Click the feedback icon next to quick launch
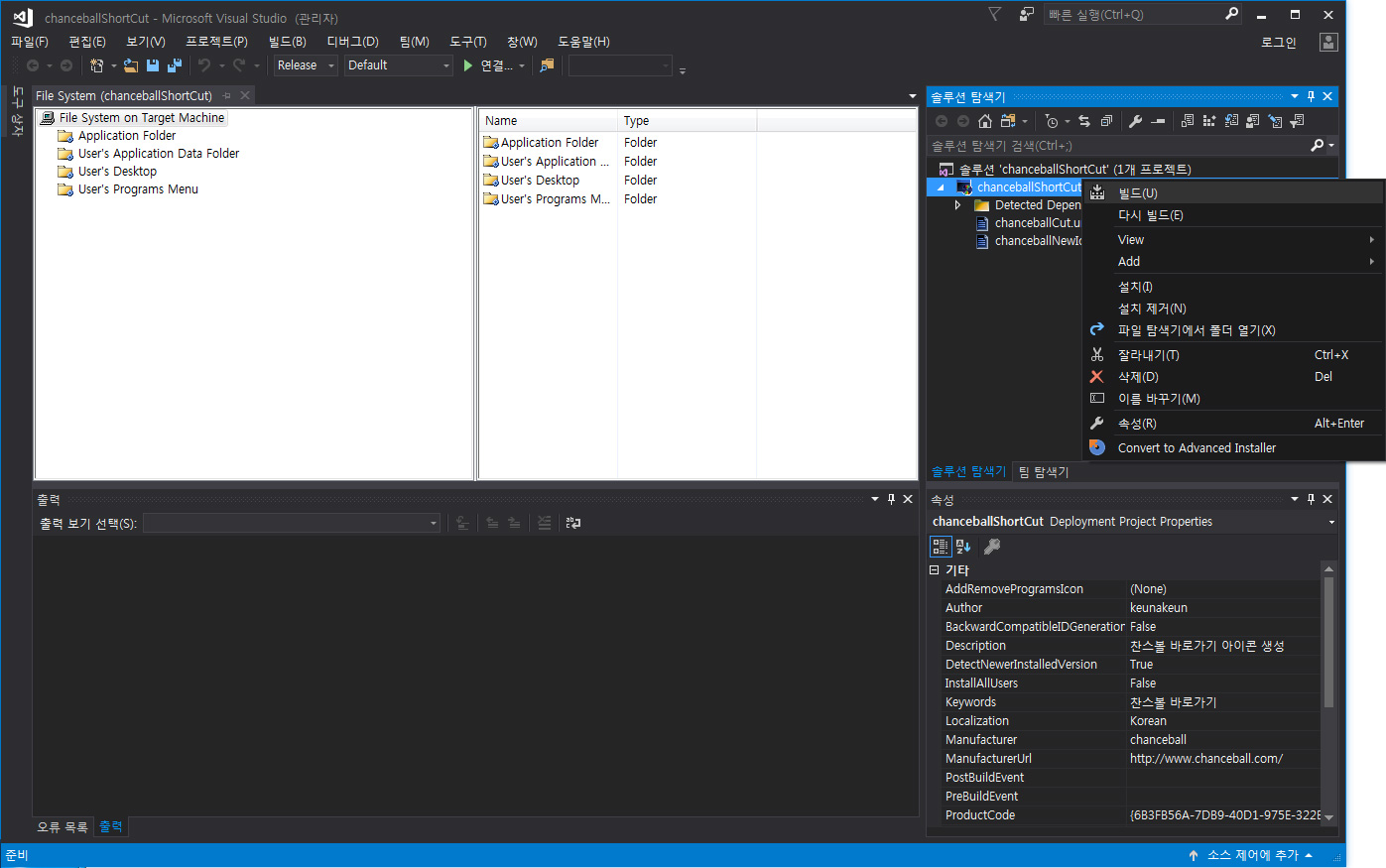The width and height of the screenshot is (1386, 868). 1026,14
